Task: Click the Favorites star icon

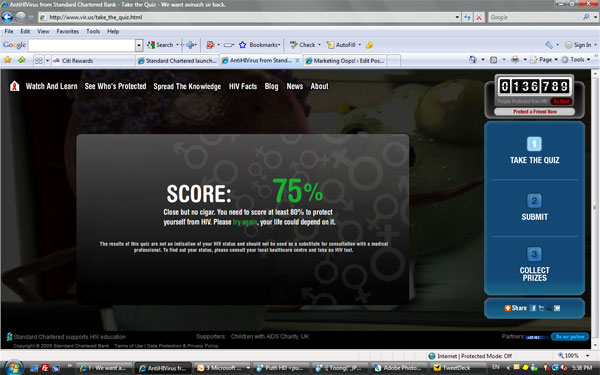Action: 8,60
